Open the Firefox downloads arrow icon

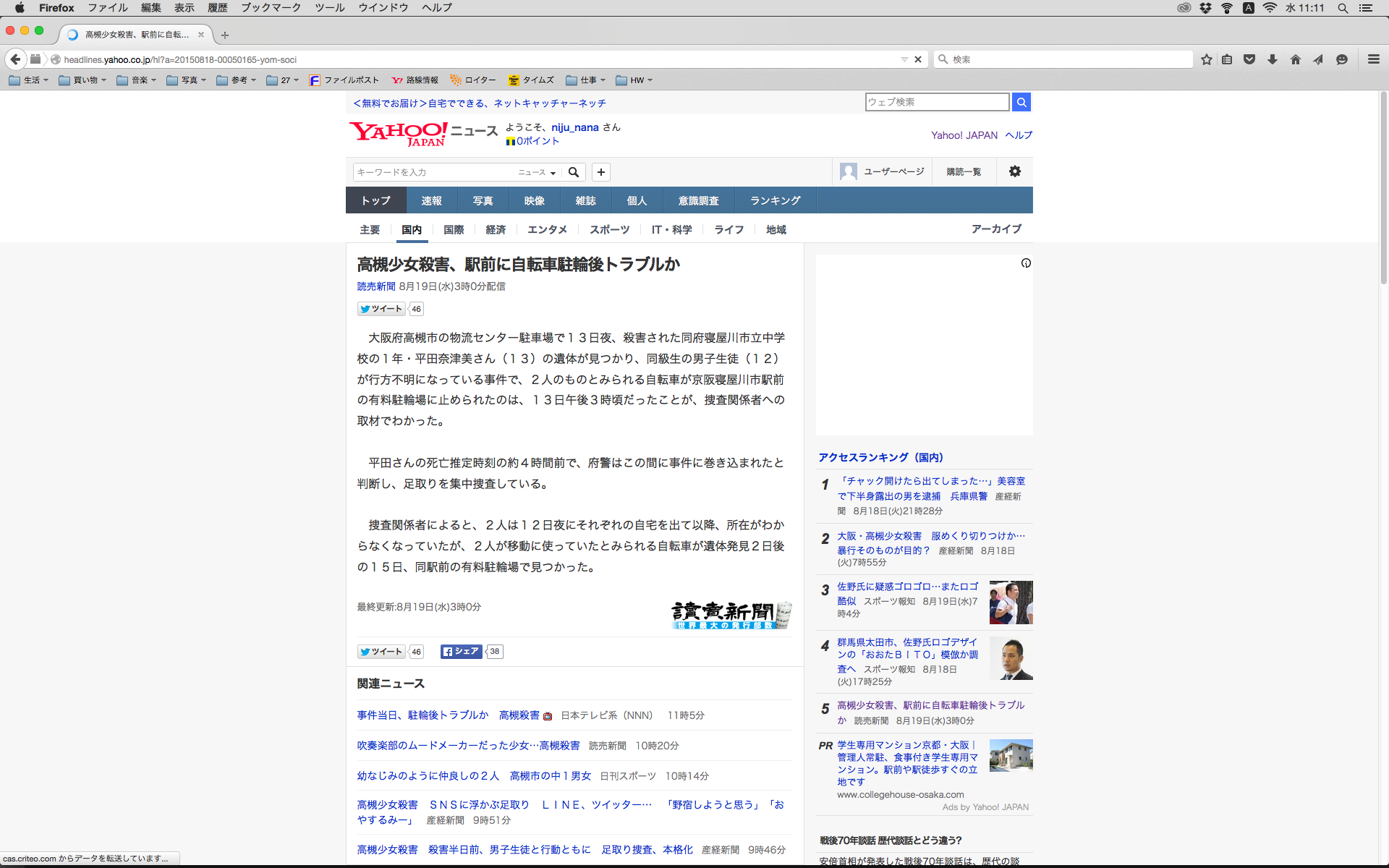(x=1272, y=59)
